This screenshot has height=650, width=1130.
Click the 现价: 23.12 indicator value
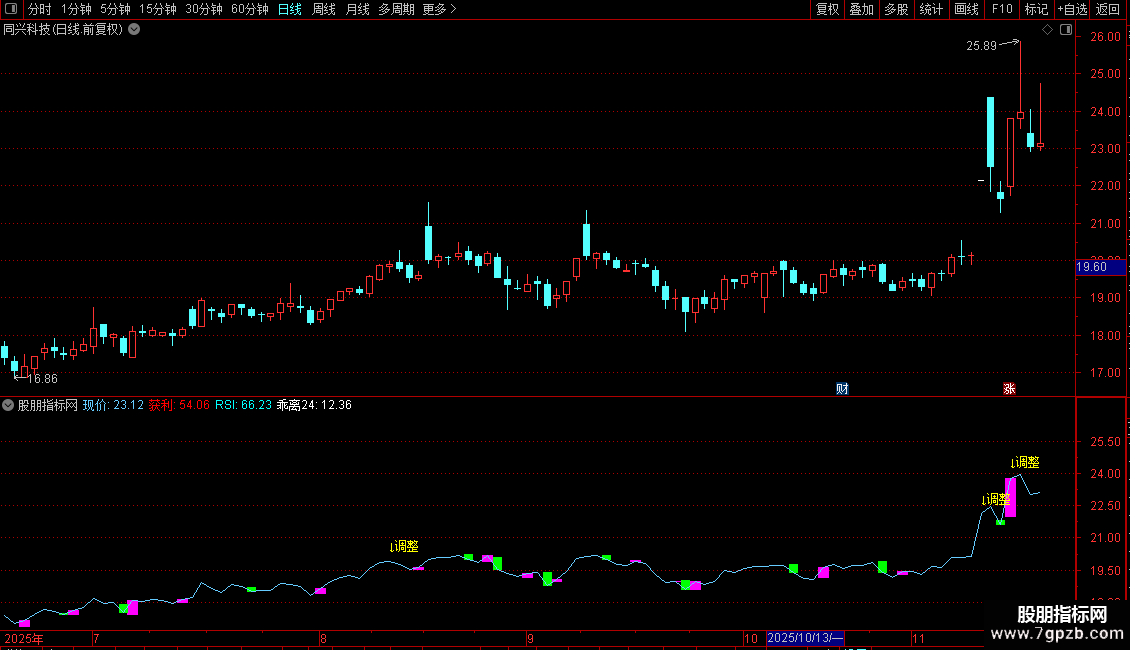113,405
